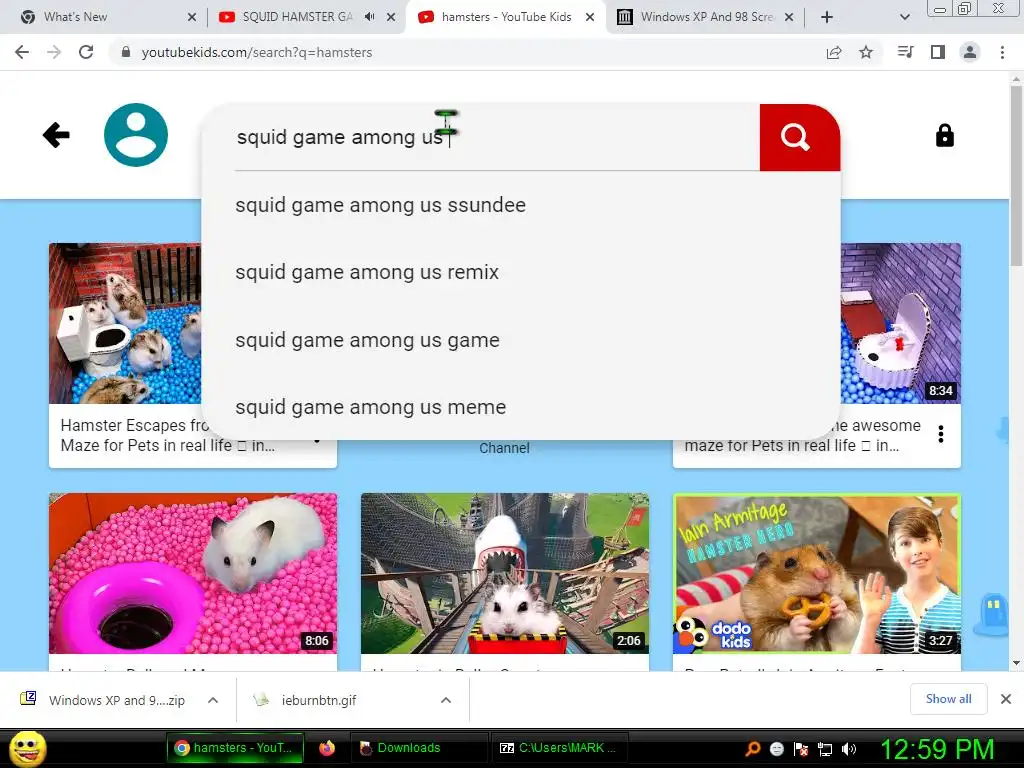
Task: Click the volume icon in system tray
Action: [849, 749]
